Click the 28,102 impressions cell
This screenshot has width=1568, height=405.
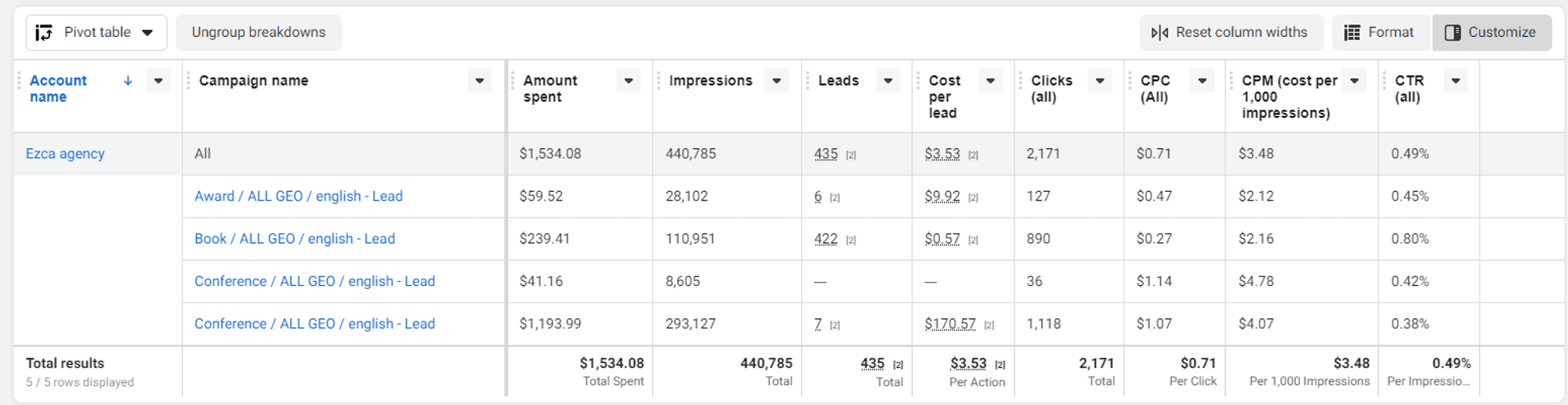tap(727, 196)
